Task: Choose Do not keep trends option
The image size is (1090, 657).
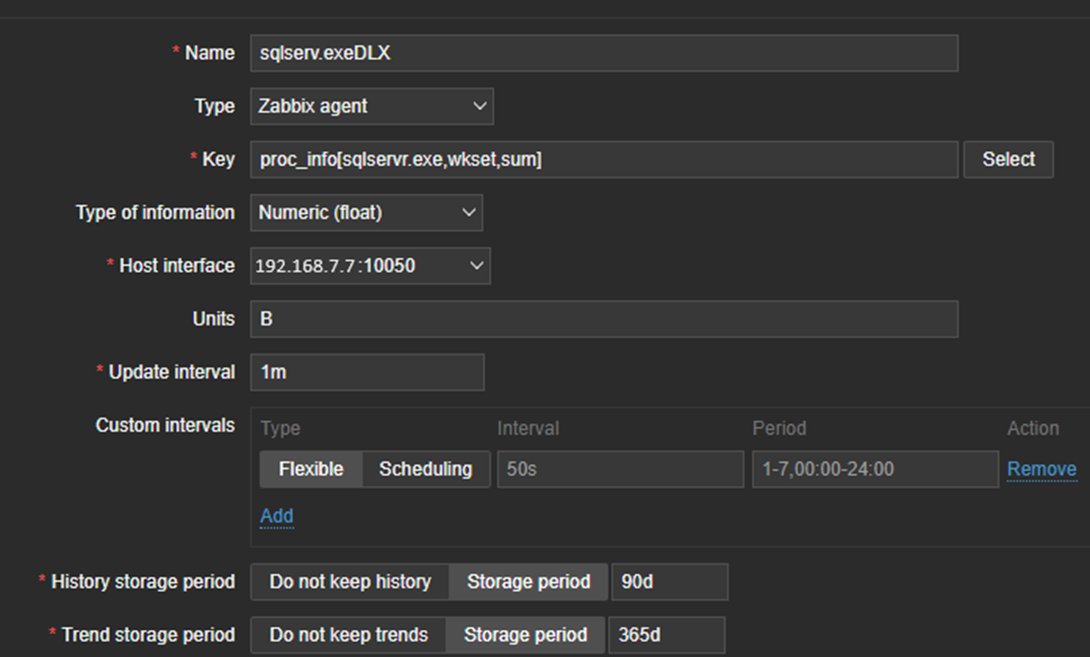Action: pos(348,635)
